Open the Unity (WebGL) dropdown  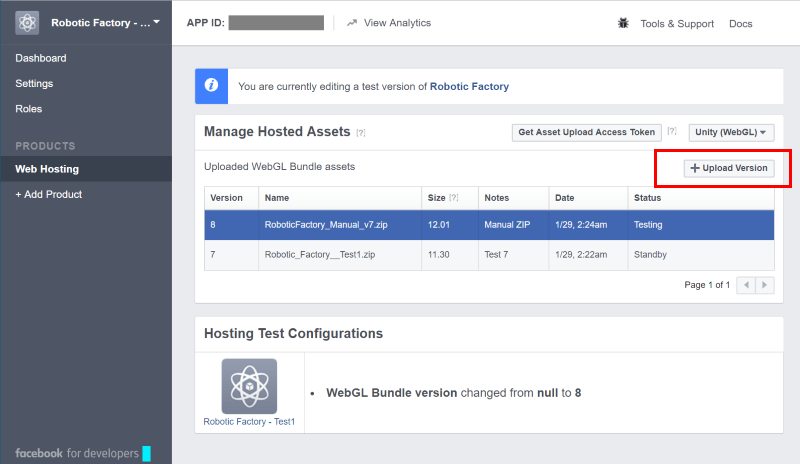click(x=732, y=132)
